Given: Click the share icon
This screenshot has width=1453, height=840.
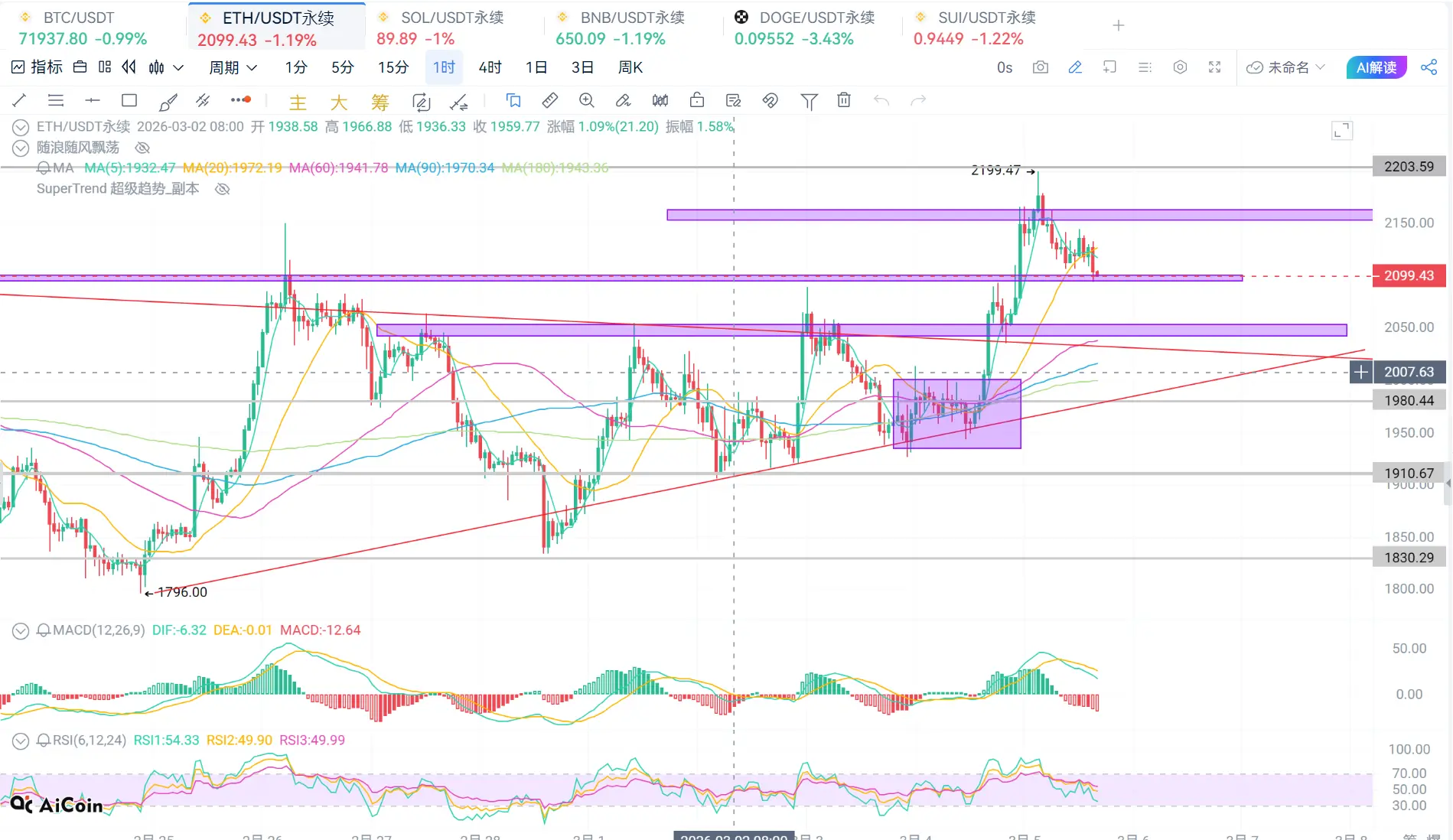Looking at the screenshot, I should pyautogui.click(x=1429, y=67).
